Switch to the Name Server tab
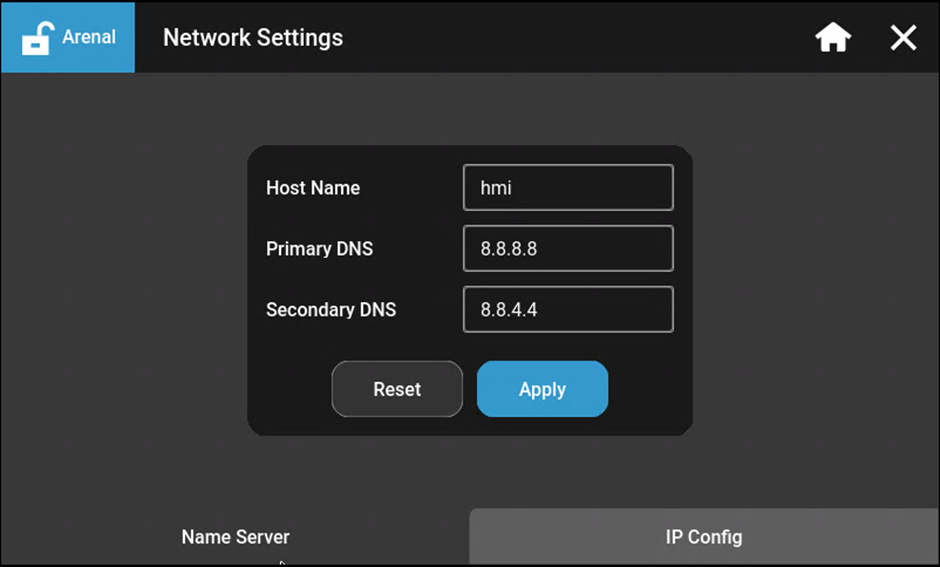 click(x=235, y=537)
